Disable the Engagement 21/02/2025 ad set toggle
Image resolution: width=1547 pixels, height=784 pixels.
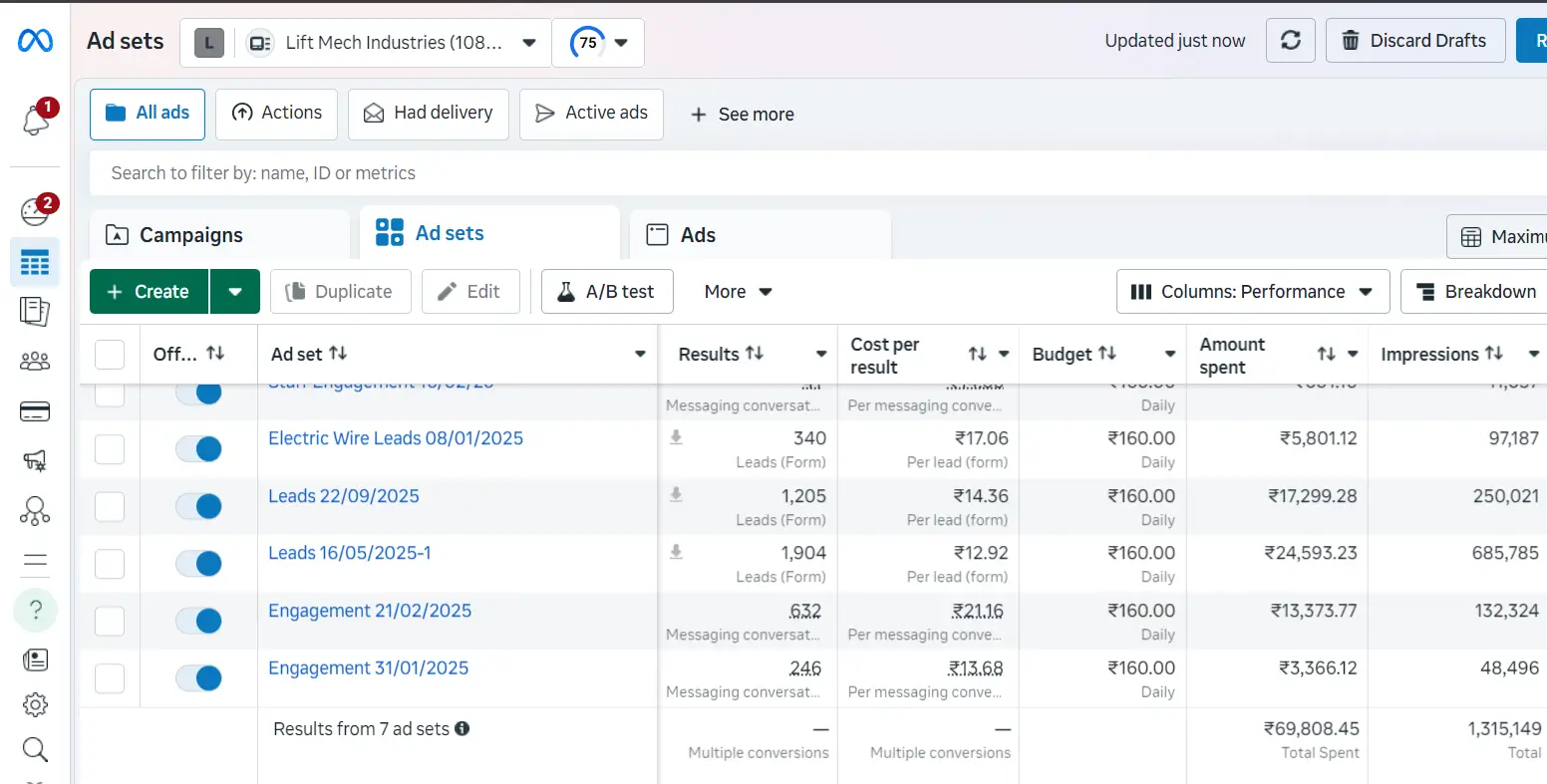(x=198, y=621)
